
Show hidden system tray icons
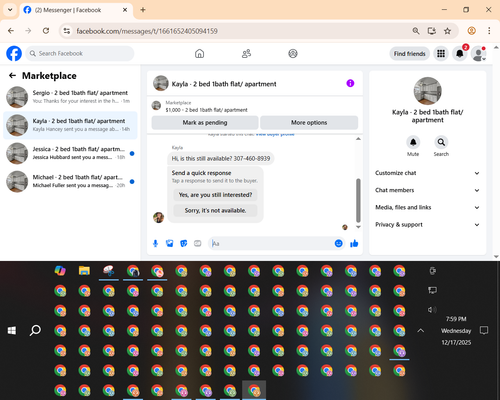coord(421,330)
